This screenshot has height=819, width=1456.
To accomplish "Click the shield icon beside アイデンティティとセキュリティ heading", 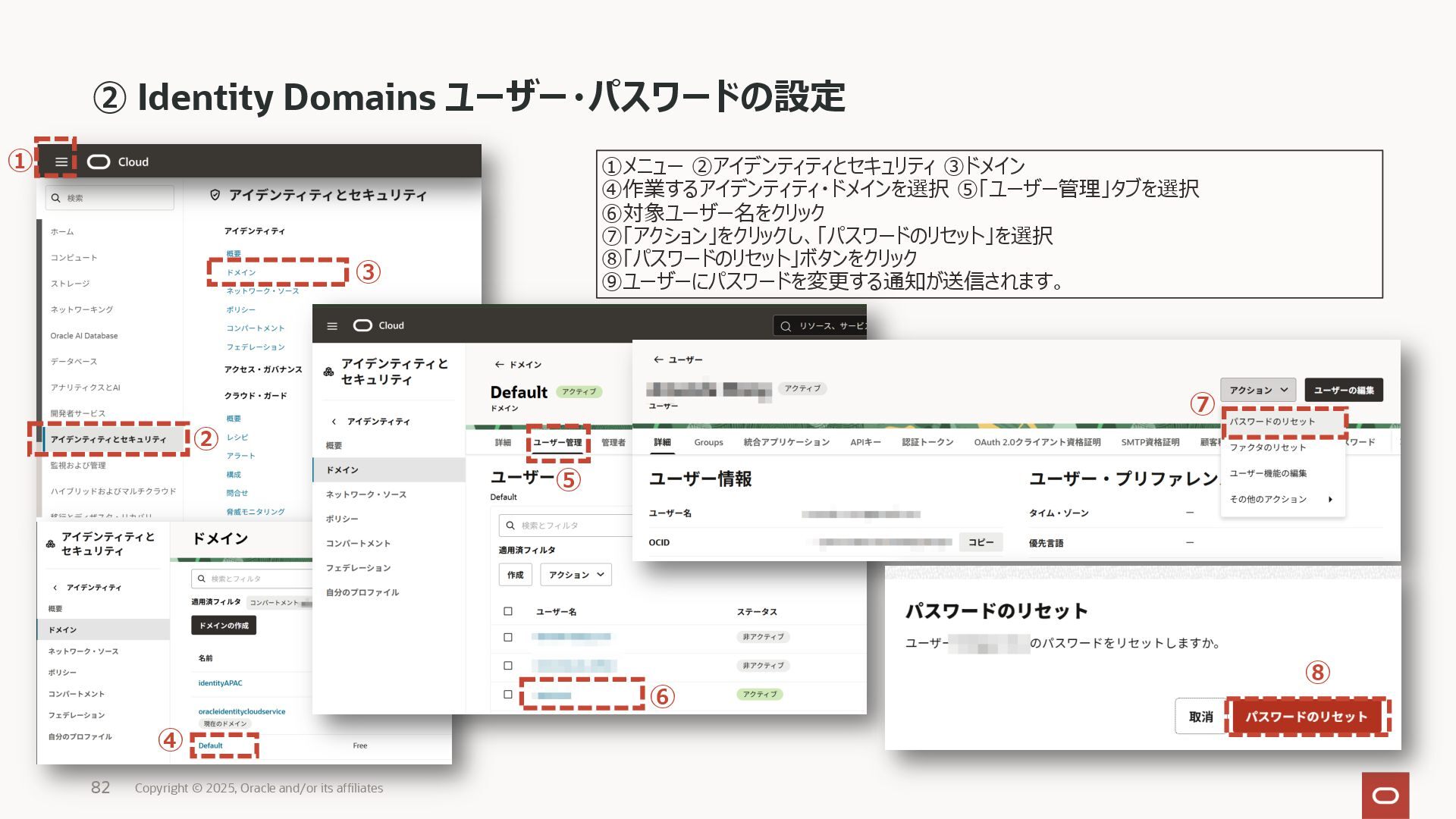I will 215,195.
